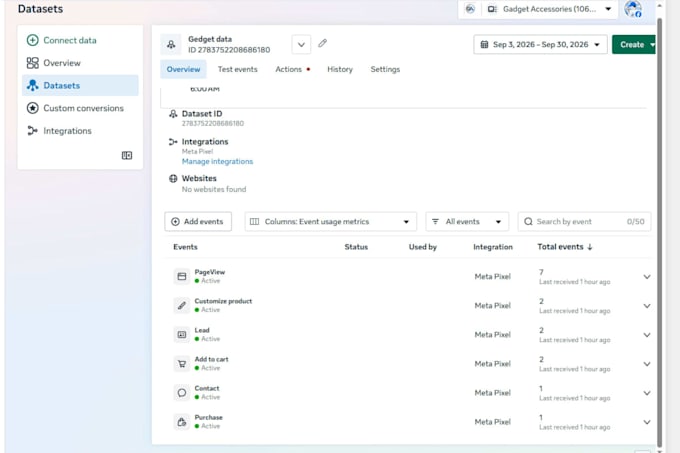Click the columns icon in Columns dropdown

255,222
